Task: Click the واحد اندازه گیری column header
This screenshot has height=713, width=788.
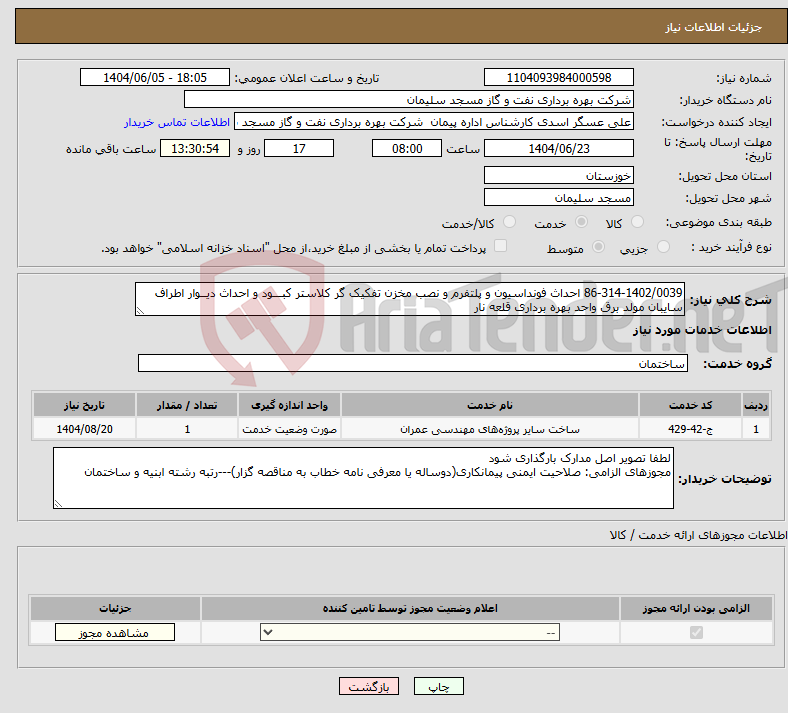Action: tap(289, 405)
